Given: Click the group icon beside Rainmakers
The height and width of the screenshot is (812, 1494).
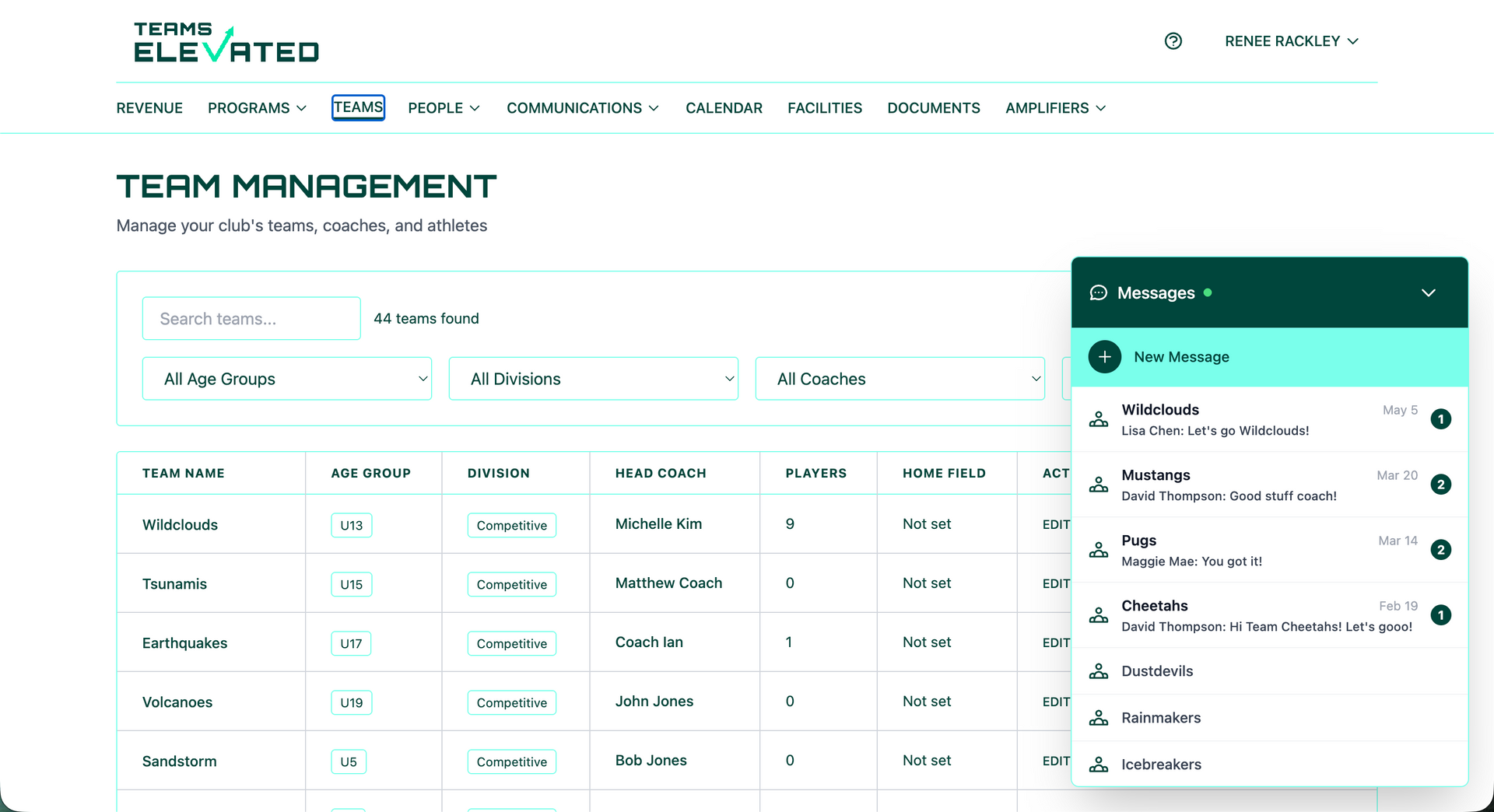Looking at the screenshot, I should 1098,718.
